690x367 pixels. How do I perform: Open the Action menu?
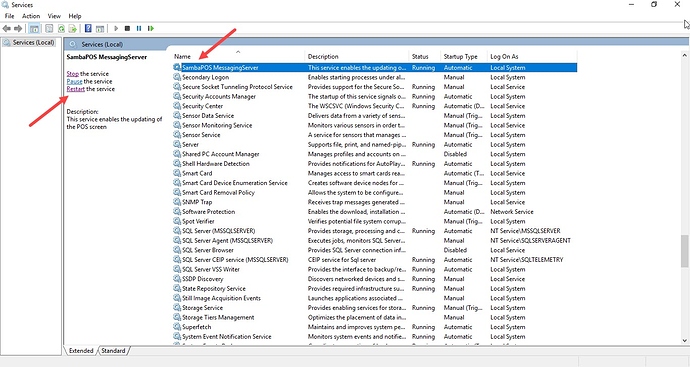pyautogui.click(x=31, y=16)
